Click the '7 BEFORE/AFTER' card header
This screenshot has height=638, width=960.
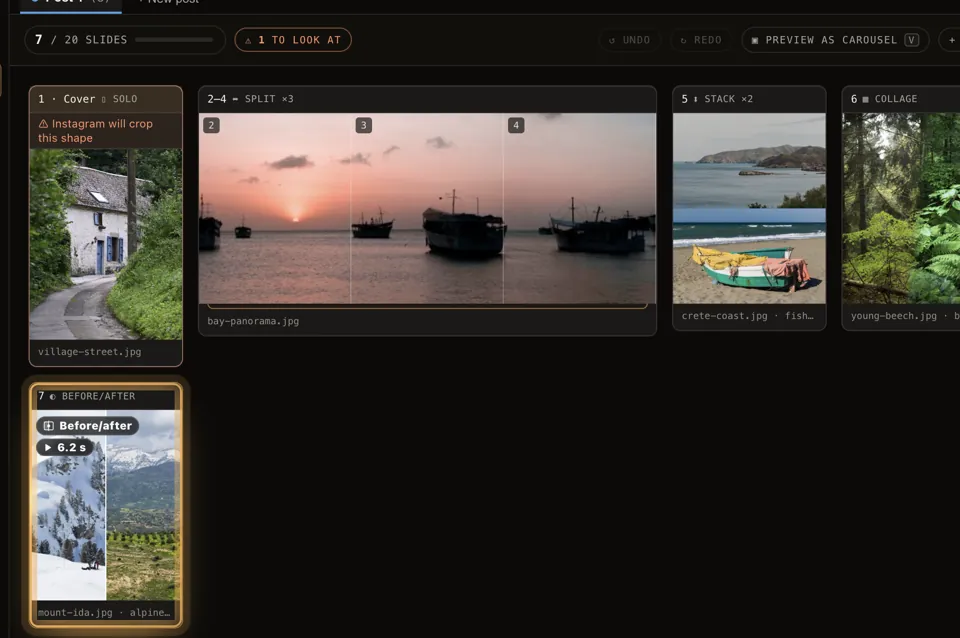click(x=106, y=397)
